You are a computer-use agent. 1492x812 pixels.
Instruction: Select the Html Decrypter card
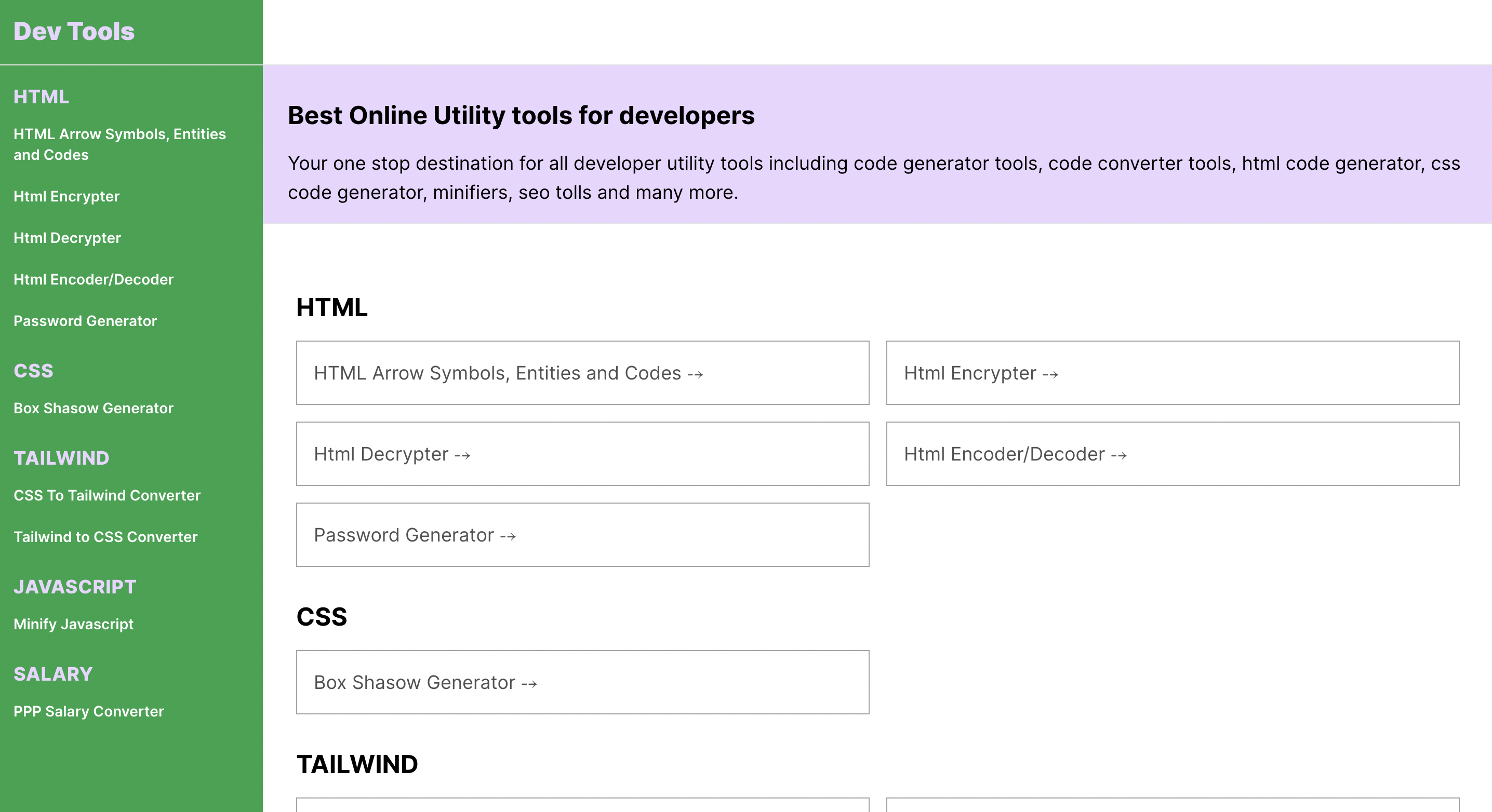[x=583, y=454]
